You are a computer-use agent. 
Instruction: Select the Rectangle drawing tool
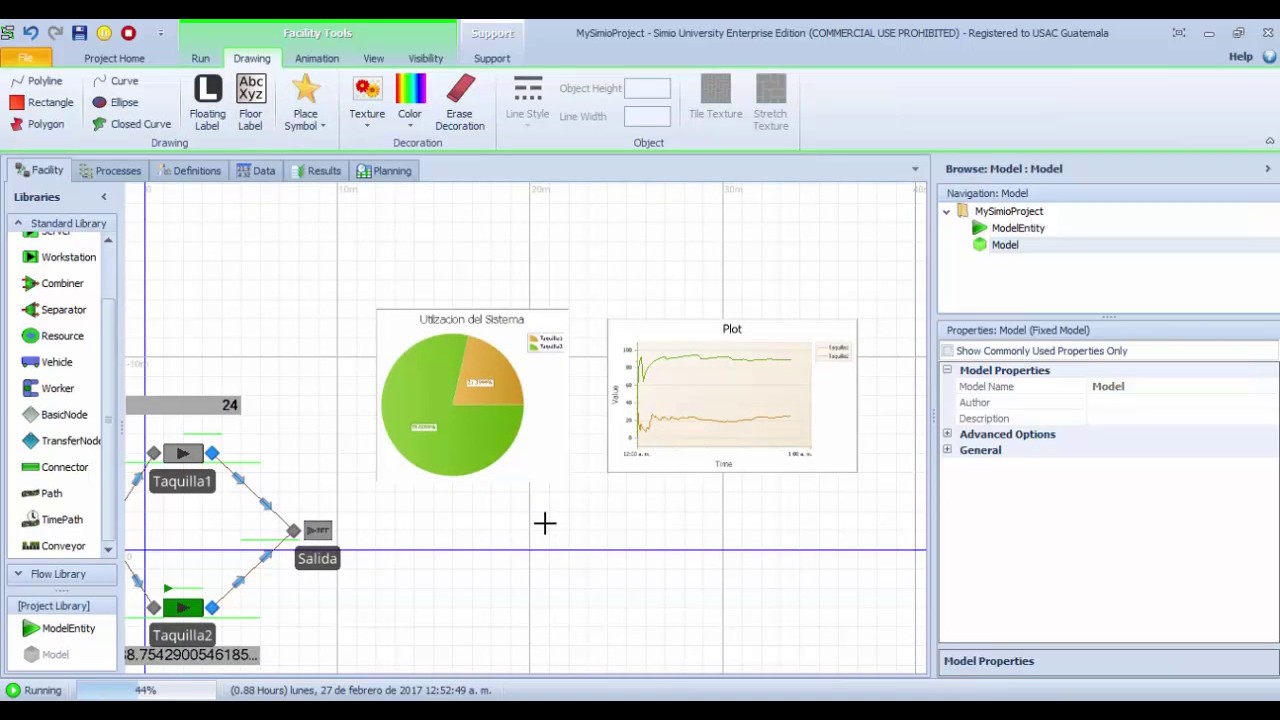[x=42, y=102]
